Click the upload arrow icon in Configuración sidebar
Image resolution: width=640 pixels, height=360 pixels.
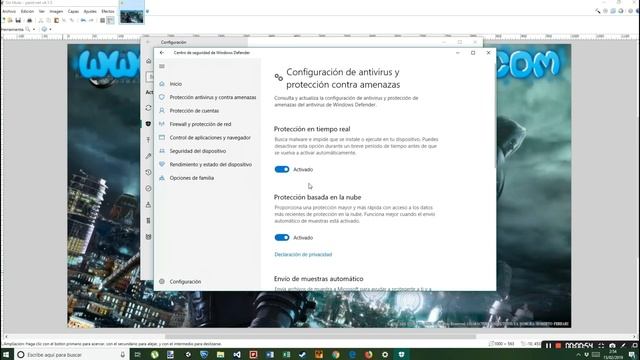149,140
